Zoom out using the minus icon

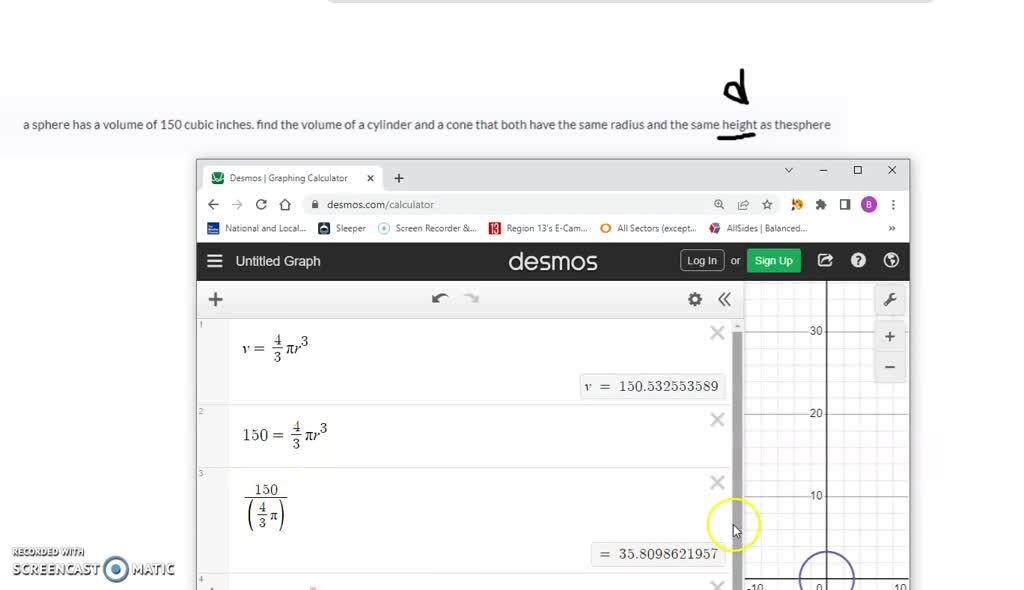[x=889, y=367]
